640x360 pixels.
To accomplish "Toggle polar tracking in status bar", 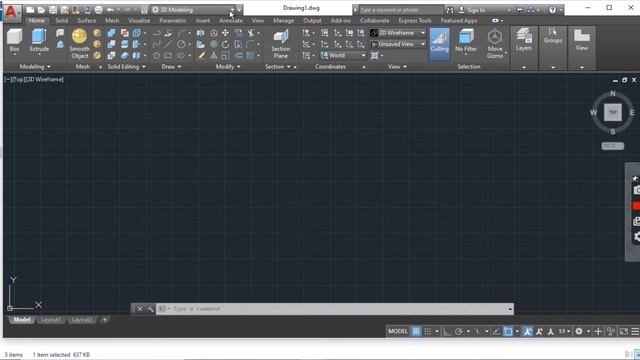I will pyautogui.click(x=458, y=331).
